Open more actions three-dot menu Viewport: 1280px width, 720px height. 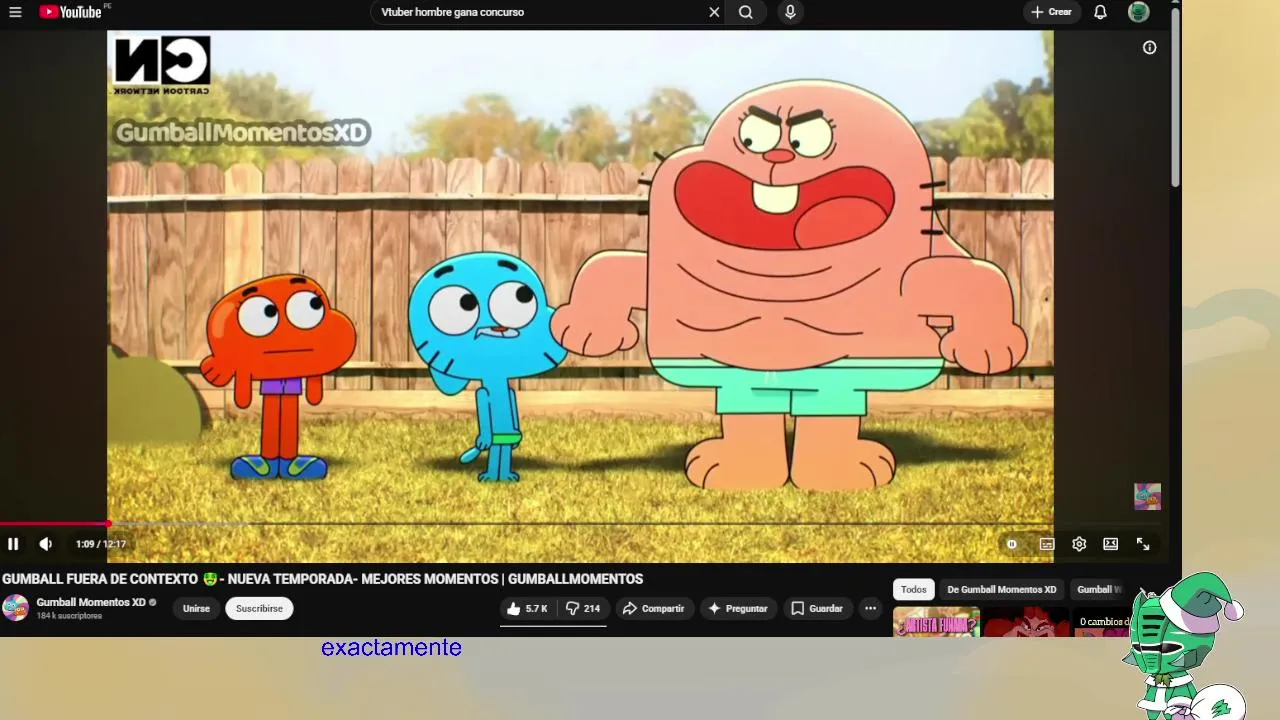click(870, 608)
